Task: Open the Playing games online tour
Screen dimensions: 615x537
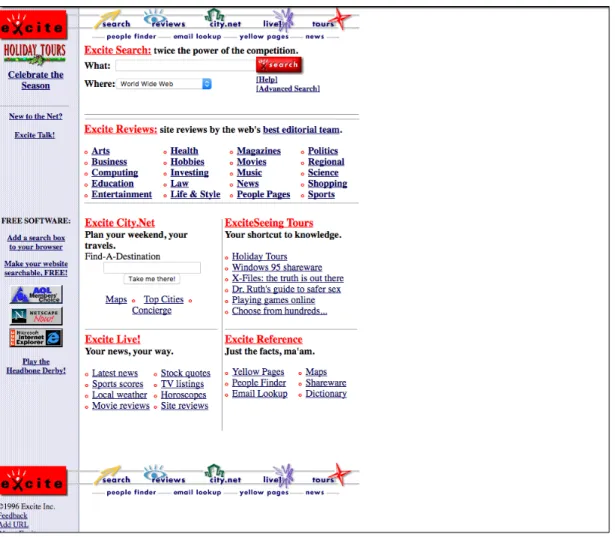Action: (x=273, y=300)
